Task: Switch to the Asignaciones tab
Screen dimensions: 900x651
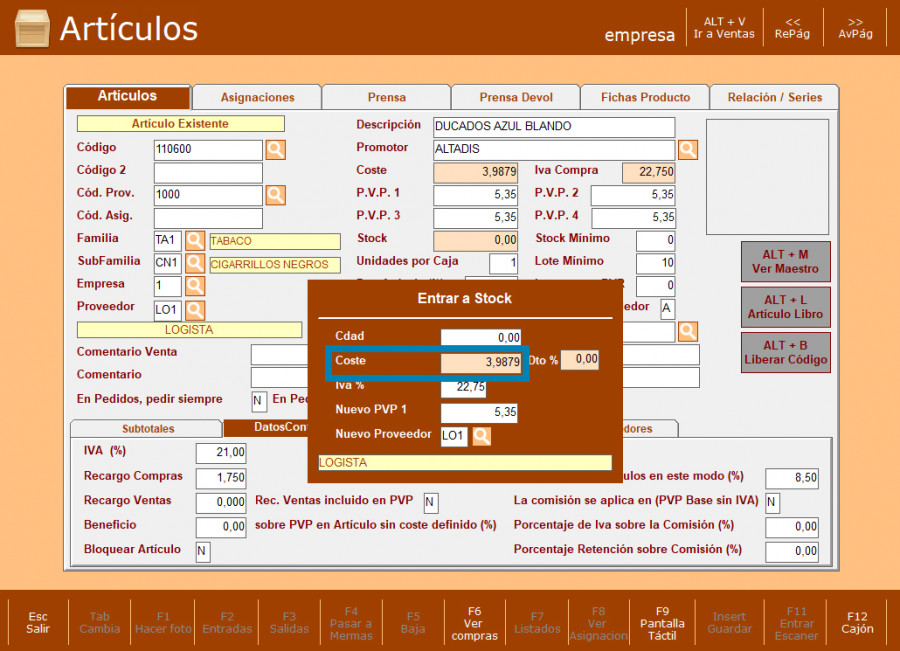Action: 257,98
